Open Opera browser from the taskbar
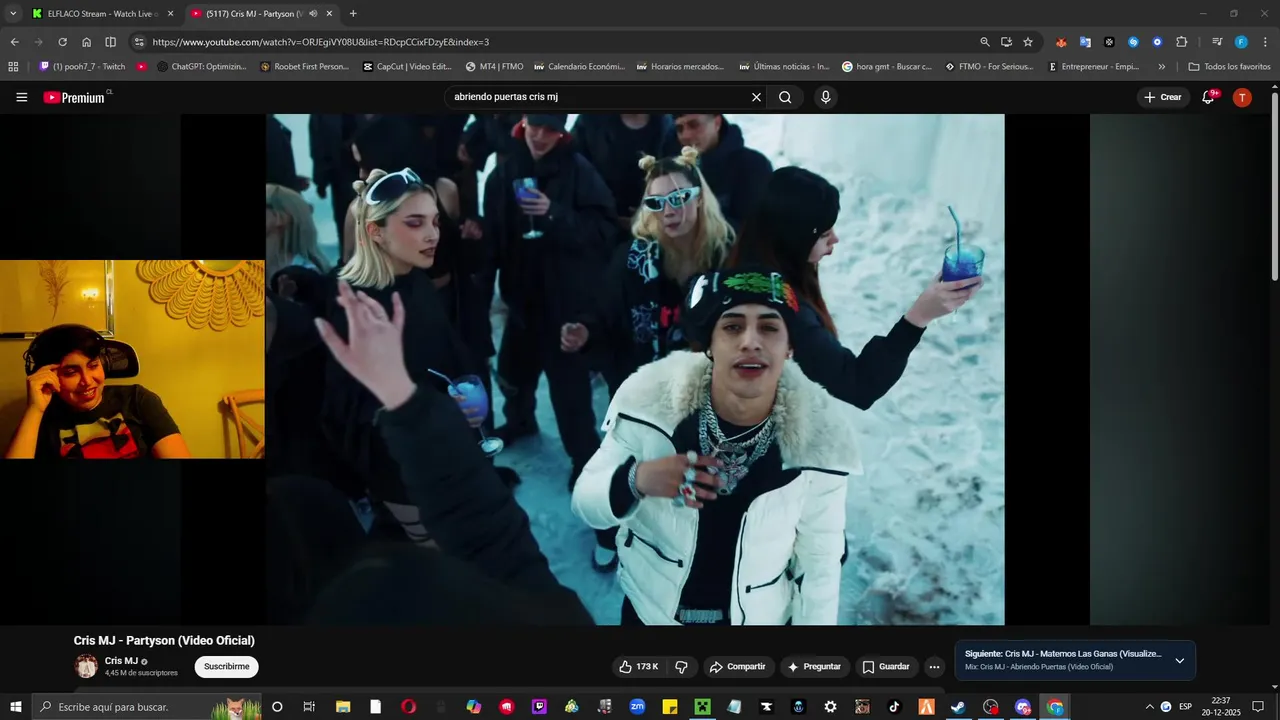The width and height of the screenshot is (1280, 720). pos(408,707)
